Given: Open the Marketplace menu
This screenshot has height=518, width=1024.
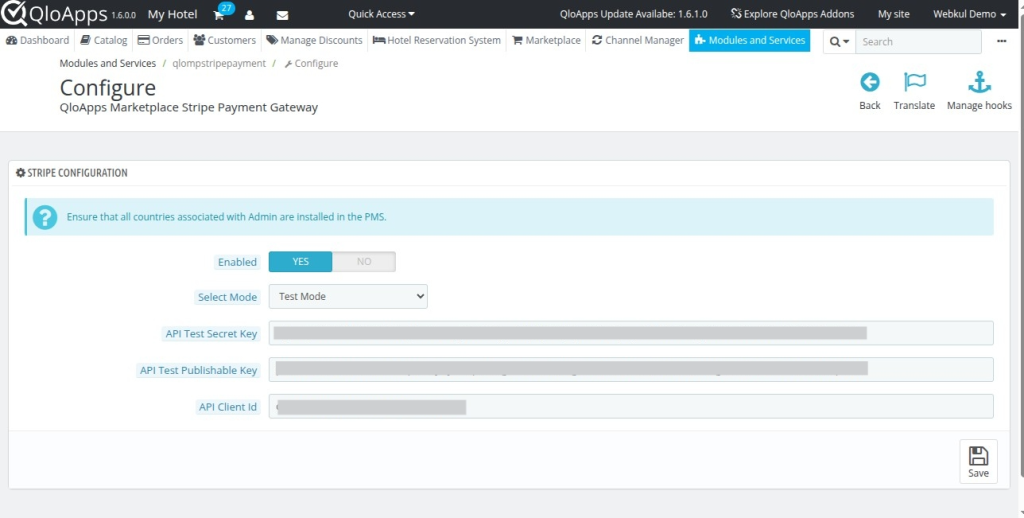Looking at the screenshot, I should pos(546,40).
